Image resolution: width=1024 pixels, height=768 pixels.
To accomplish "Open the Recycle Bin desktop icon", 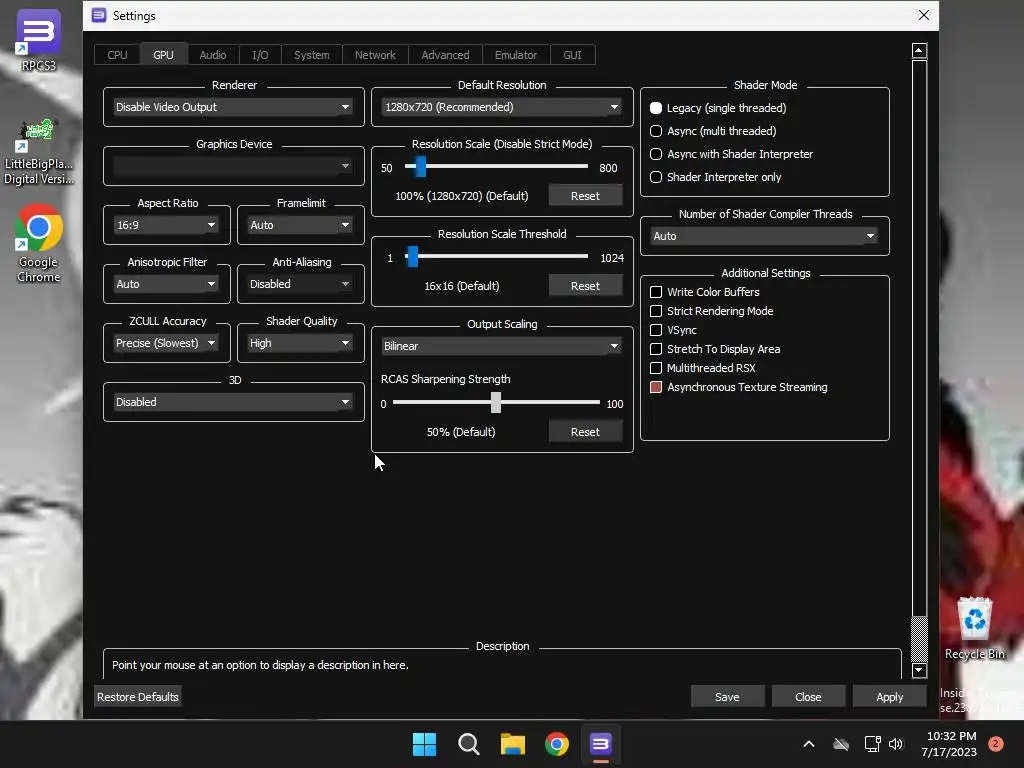I will pos(974,628).
